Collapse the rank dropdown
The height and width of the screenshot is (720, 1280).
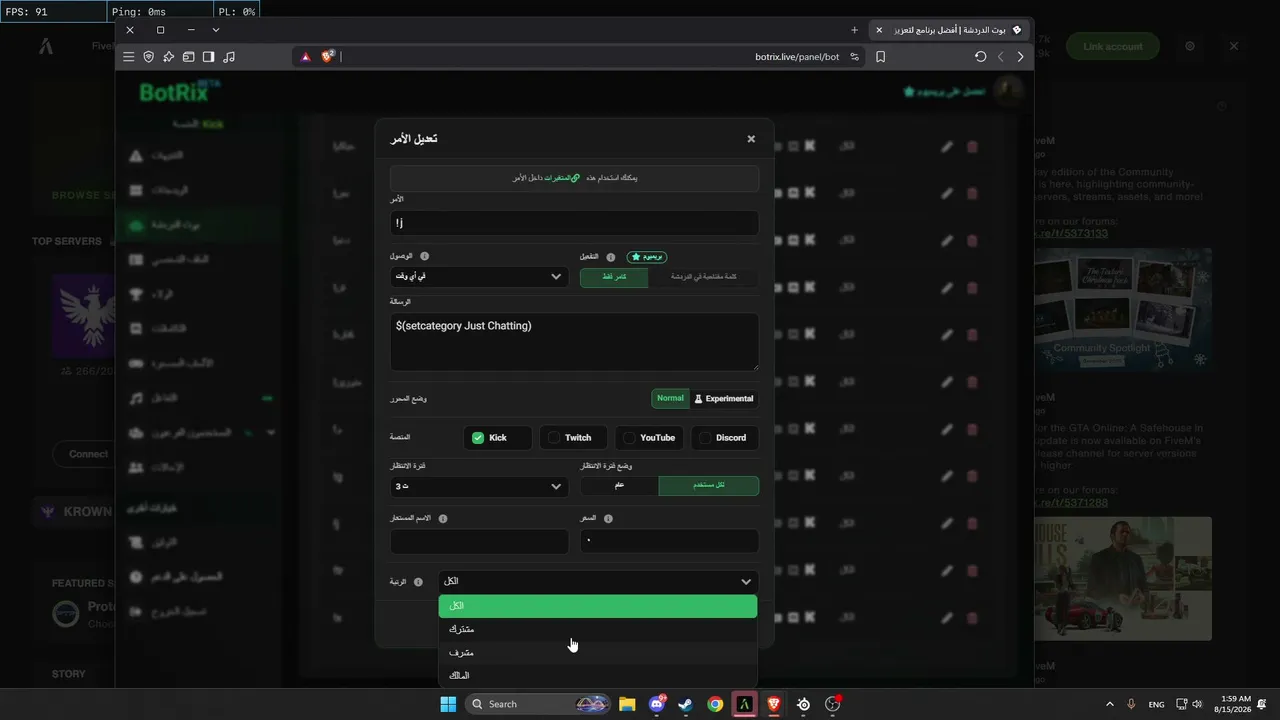coord(598,582)
